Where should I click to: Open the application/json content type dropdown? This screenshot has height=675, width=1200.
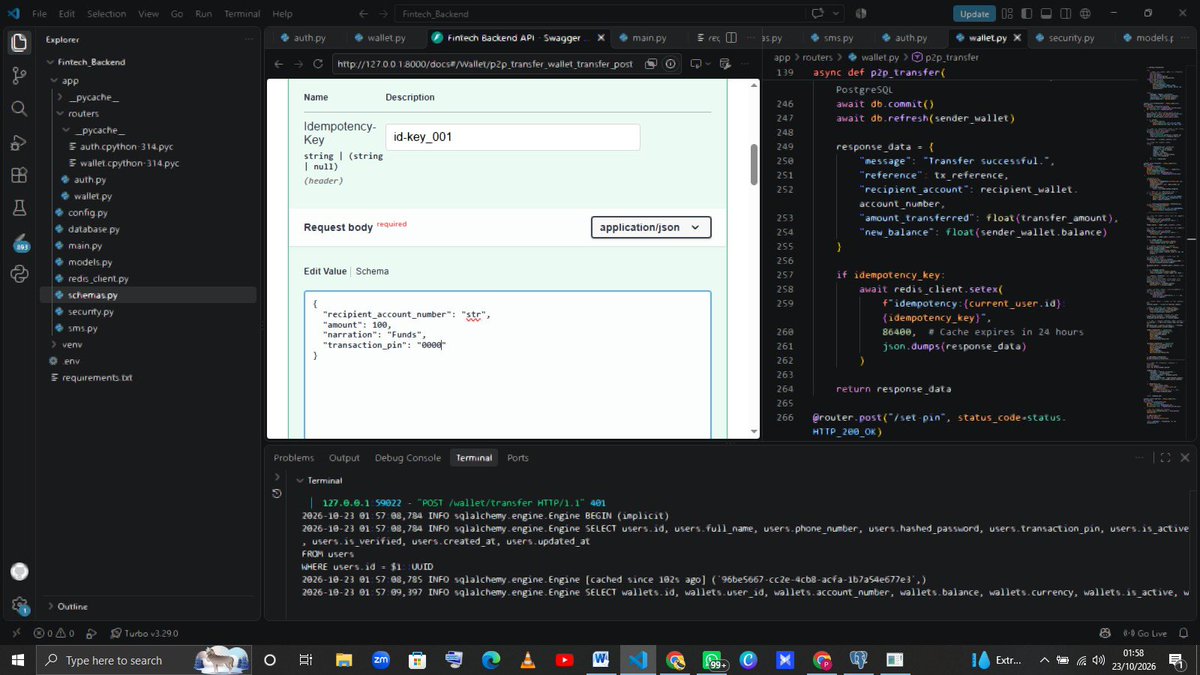(651, 227)
